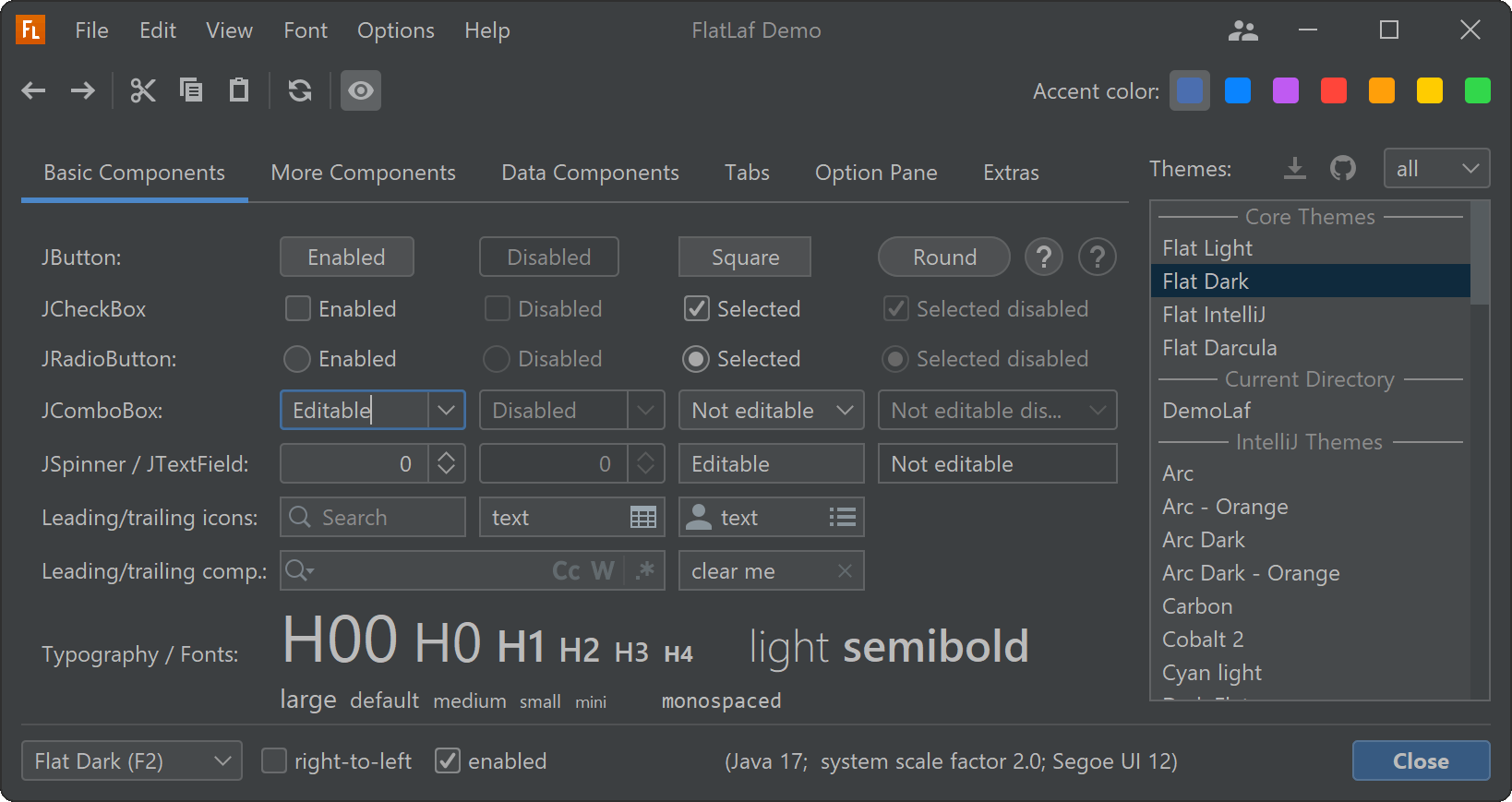Screen dimensions: 1512x802
Task: Click the Paste clipboard toolbar icon
Action: click(x=239, y=90)
